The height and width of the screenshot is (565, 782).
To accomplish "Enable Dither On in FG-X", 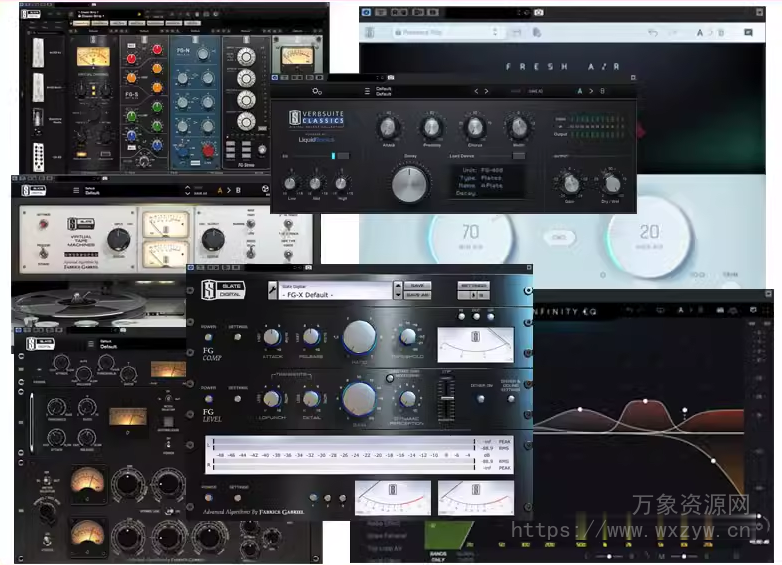I will pos(483,400).
